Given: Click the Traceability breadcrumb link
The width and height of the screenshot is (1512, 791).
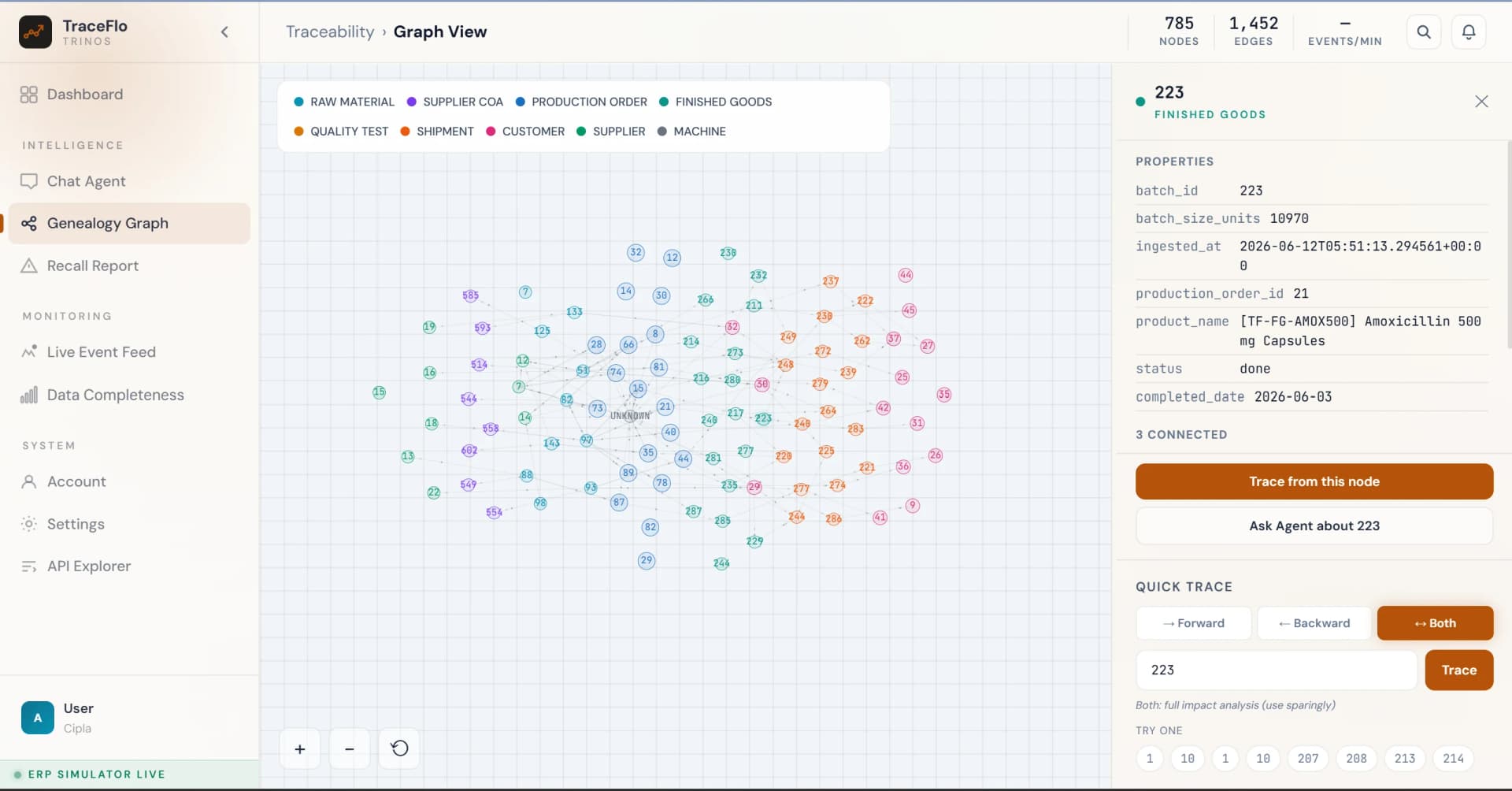Looking at the screenshot, I should tap(330, 32).
